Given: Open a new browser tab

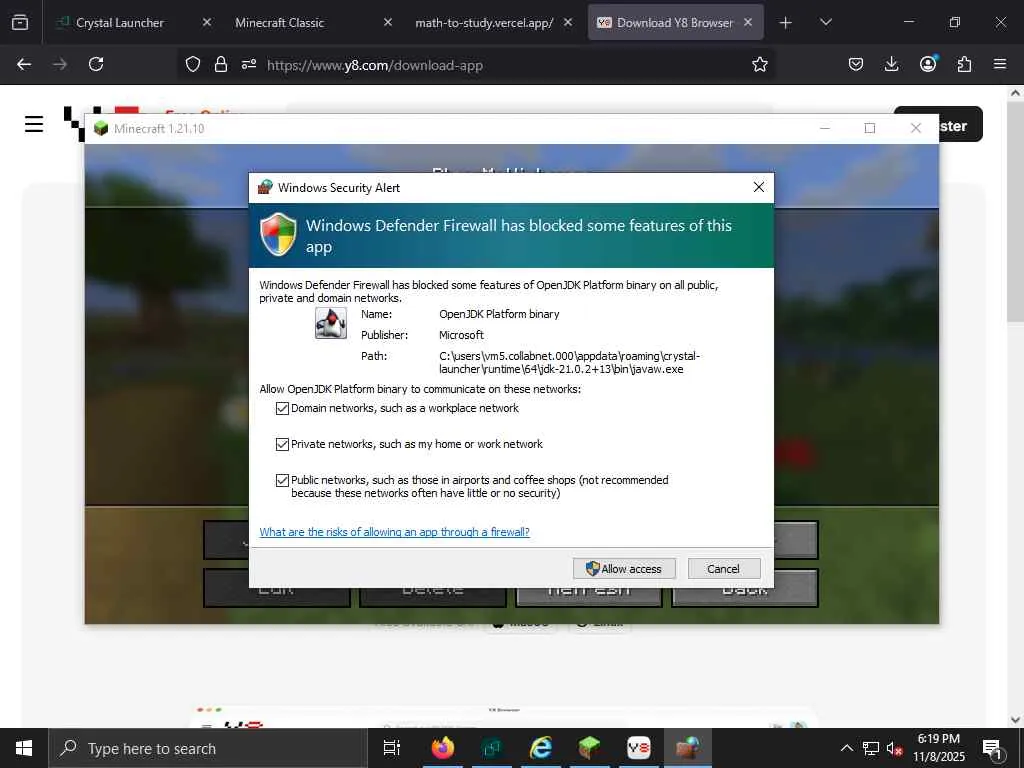Looking at the screenshot, I should point(786,23).
